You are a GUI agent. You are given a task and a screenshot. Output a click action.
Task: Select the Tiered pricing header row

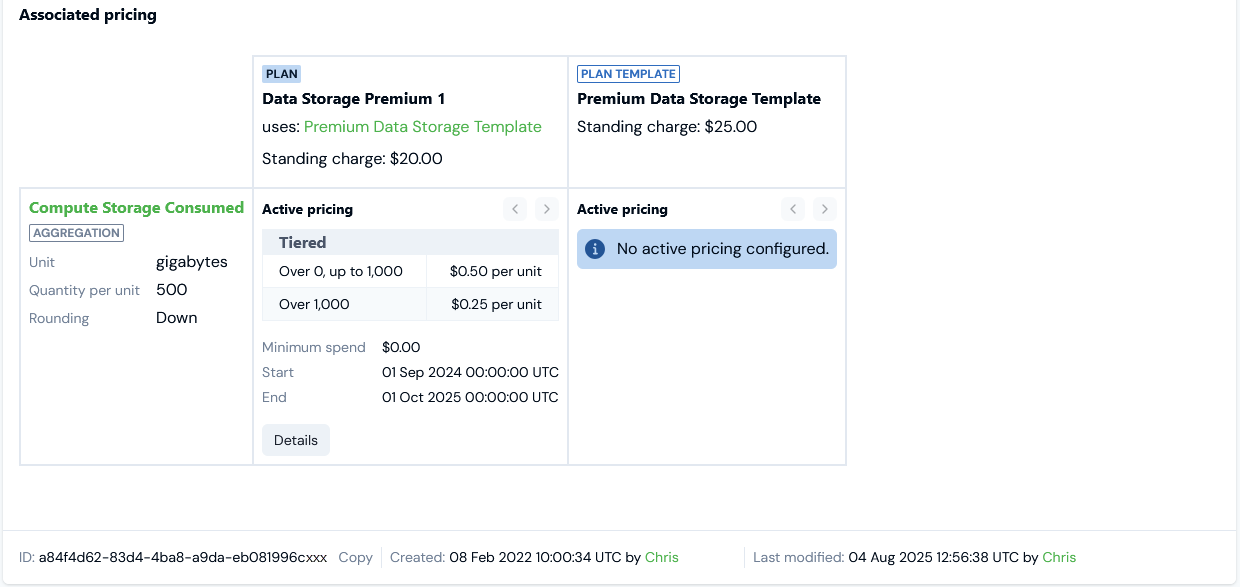410,242
